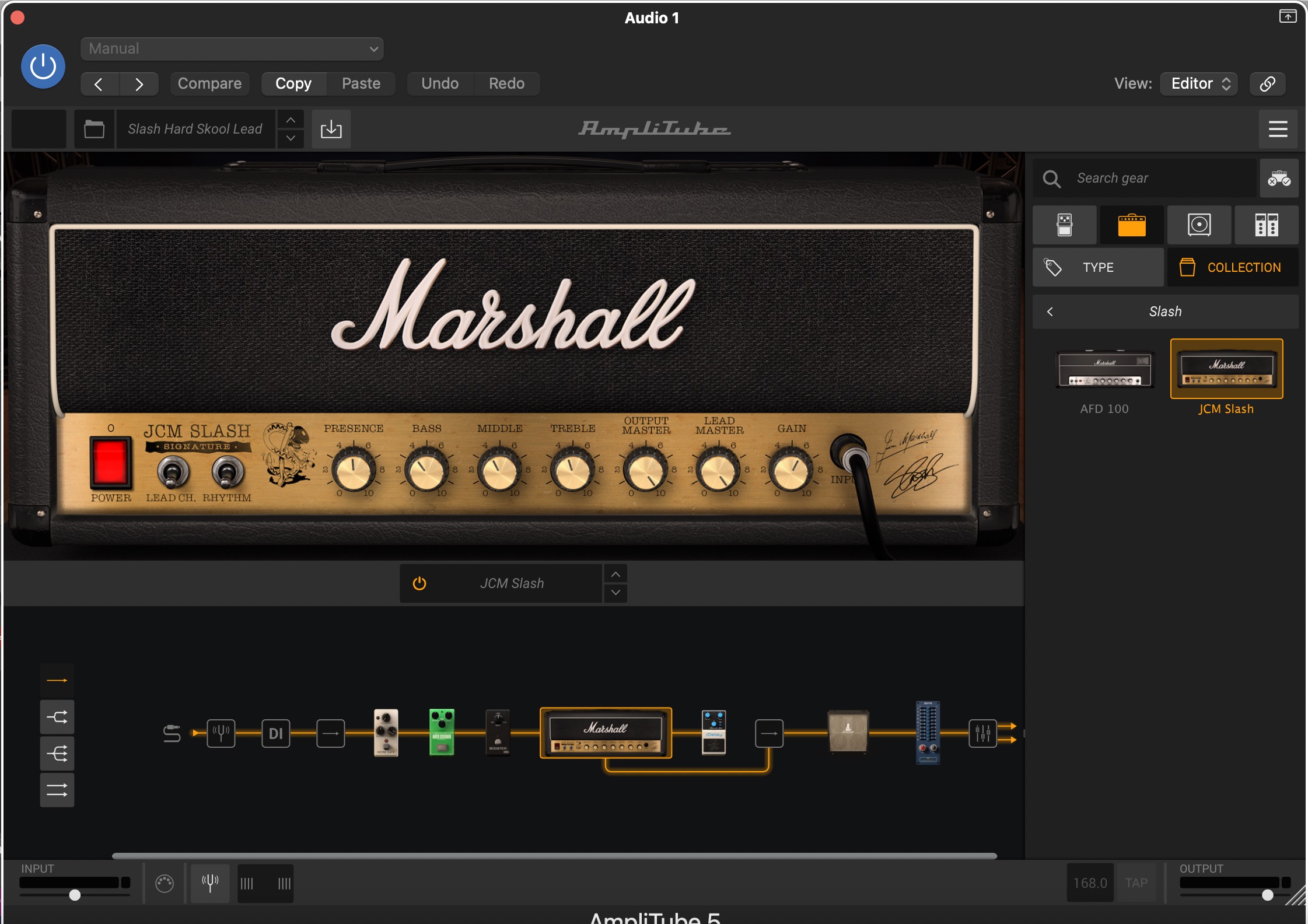Click the TAP tempo button
The width and height of the screenshot is (1308, 924).
click(1136, 883)
